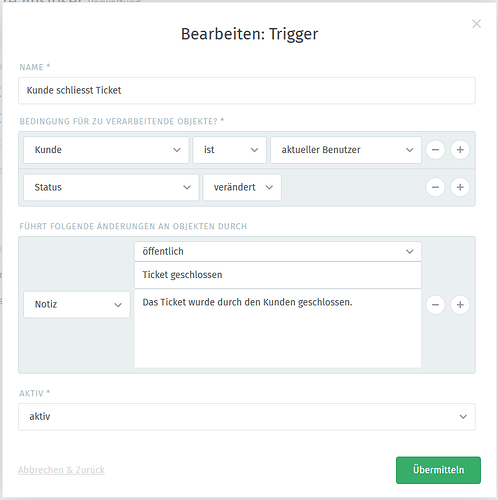Remove the Notiz action row with minus
The height and width of the screenshot is (500, 498).
point(435,305)
